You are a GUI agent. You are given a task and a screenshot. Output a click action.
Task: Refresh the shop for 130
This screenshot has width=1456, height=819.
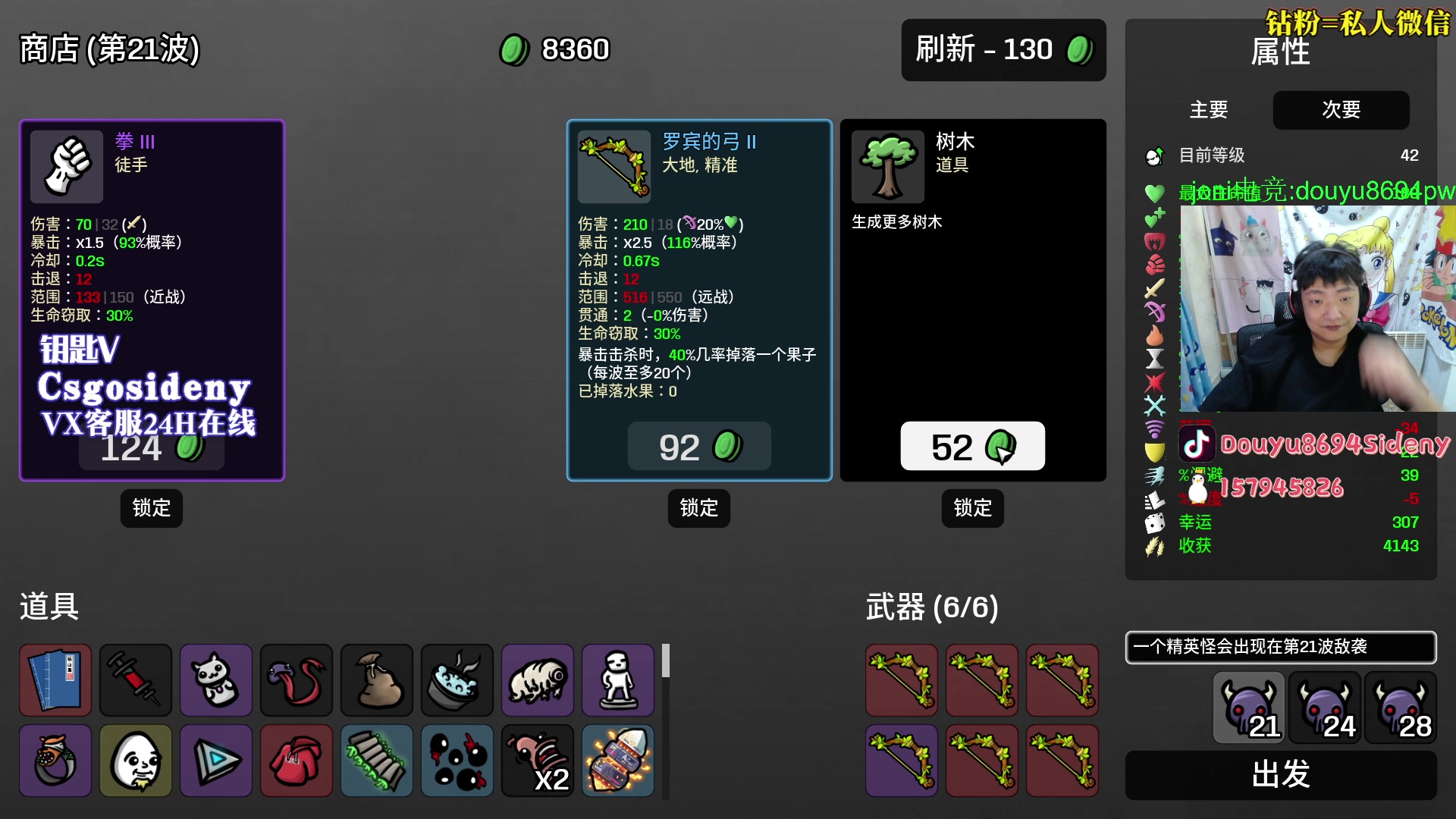(1003, 50)
